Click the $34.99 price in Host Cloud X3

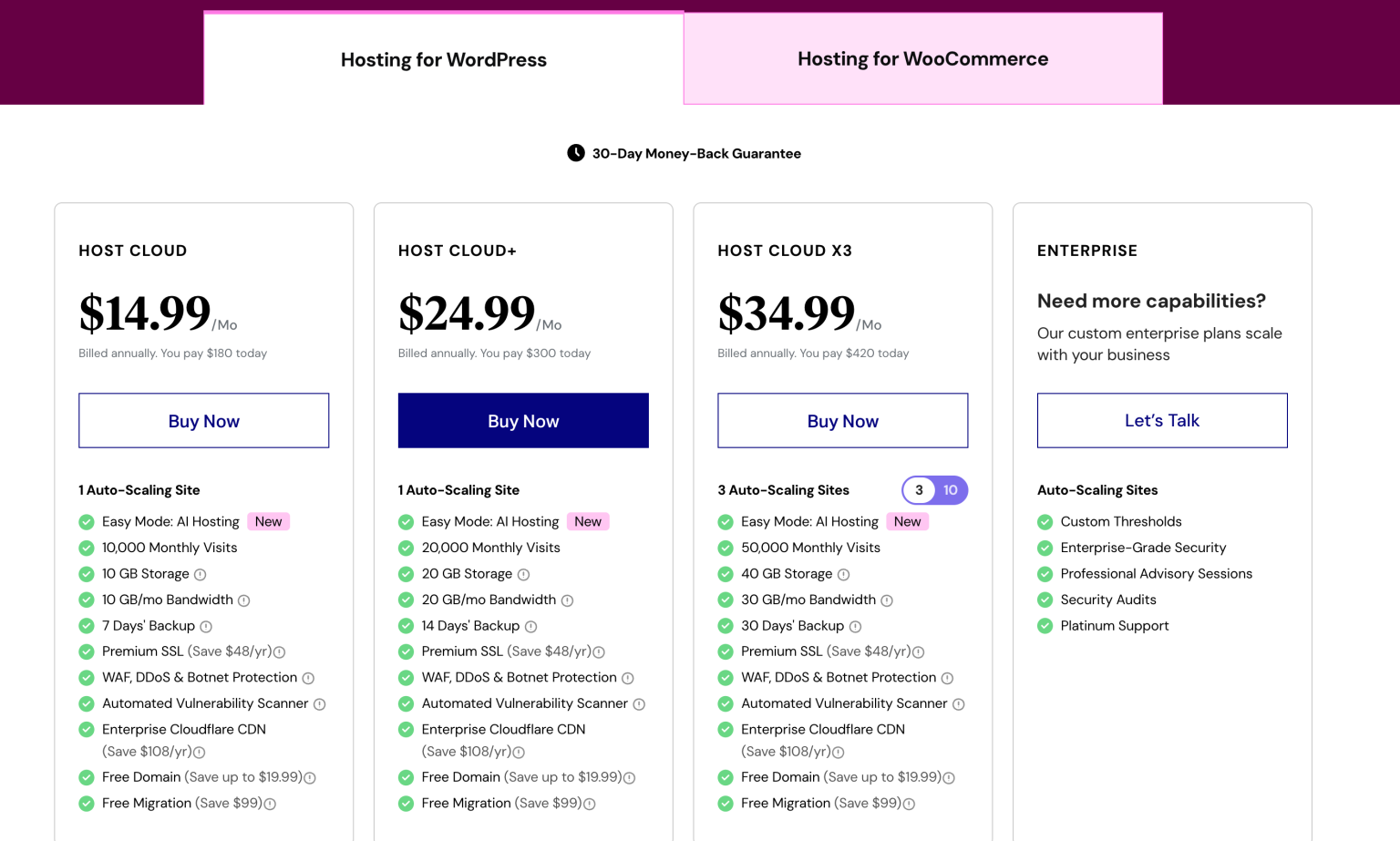point(786,313)
